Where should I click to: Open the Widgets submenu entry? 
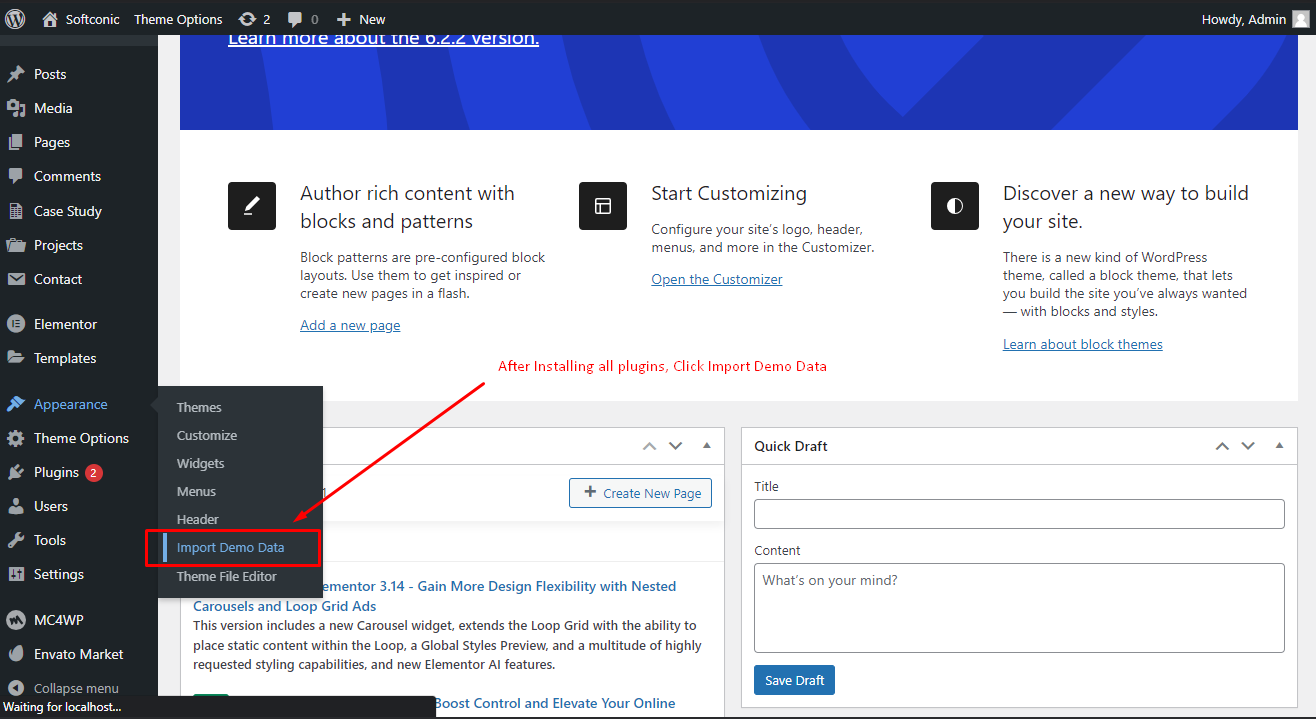(x=201, y=463)
